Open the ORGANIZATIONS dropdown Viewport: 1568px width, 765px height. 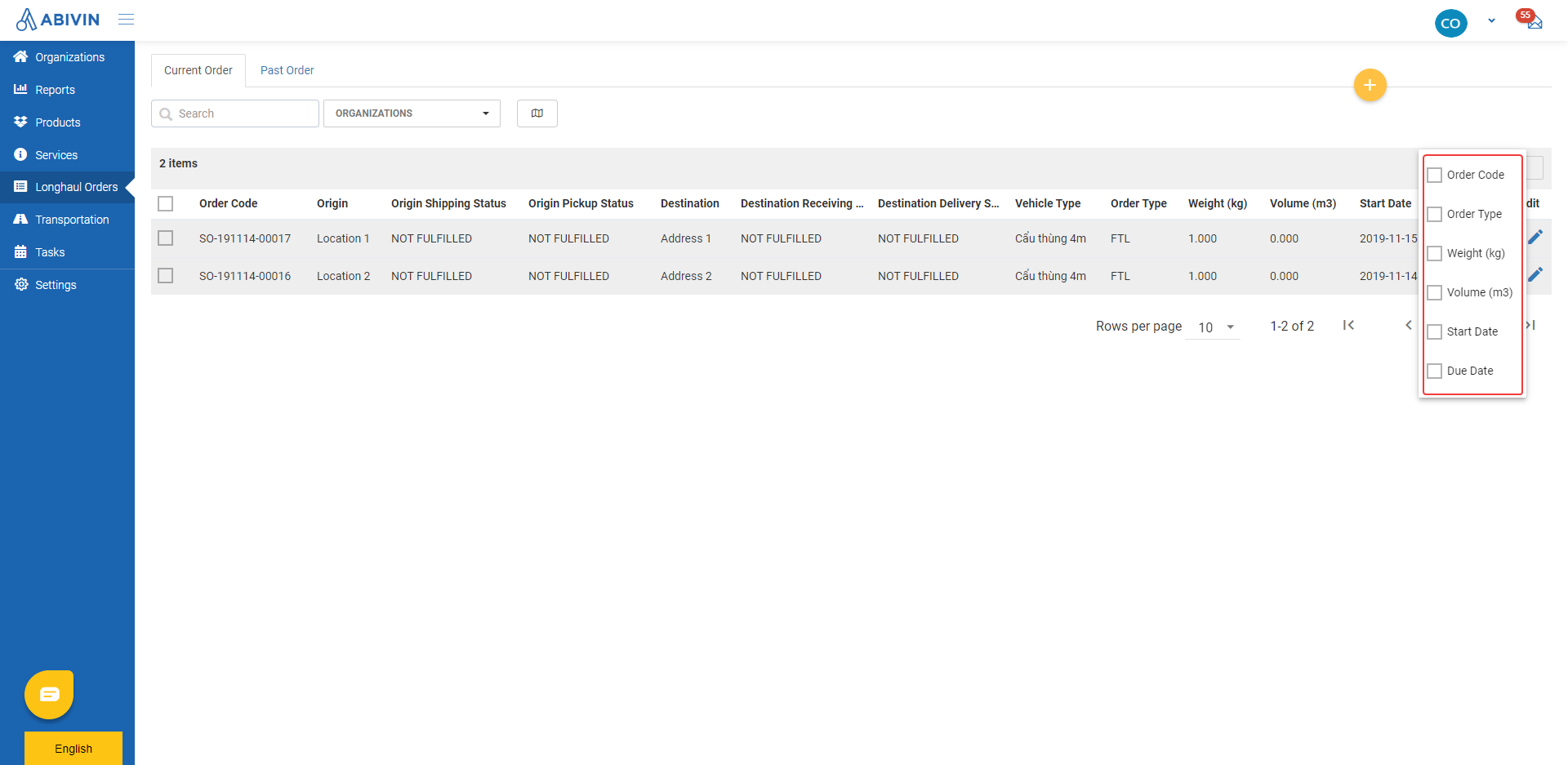click(x=412, y=113)
